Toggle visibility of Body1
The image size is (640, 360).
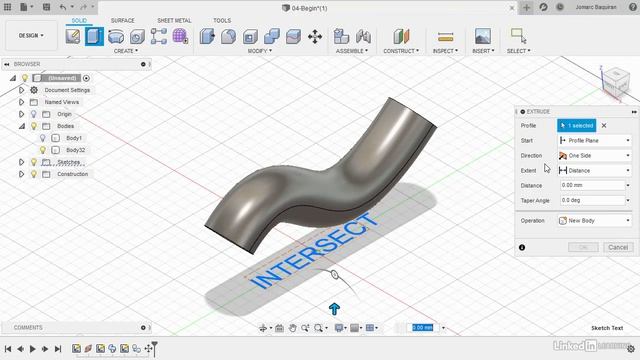tap(43, 138)
